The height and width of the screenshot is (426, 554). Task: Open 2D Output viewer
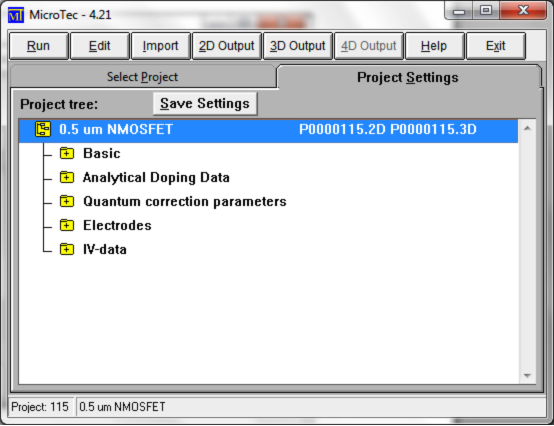click(227, 46)
